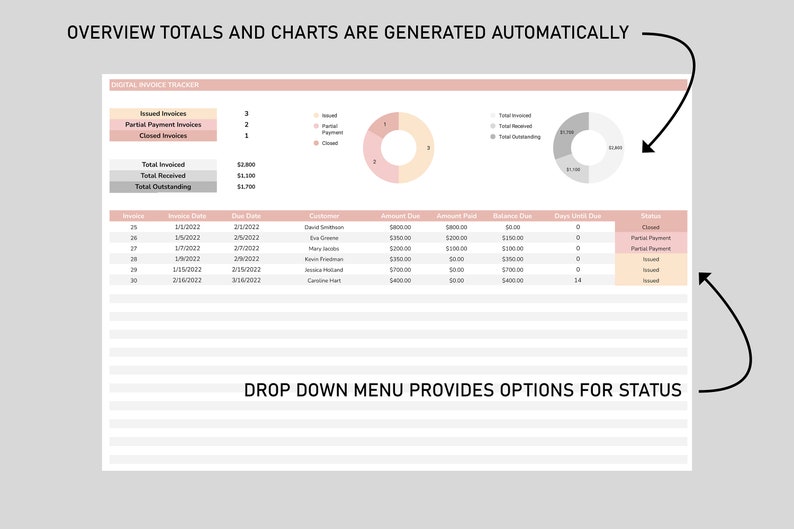Click the Status column header
The height and width of the screenshot is (529, 794).
(x=651, y=216)
